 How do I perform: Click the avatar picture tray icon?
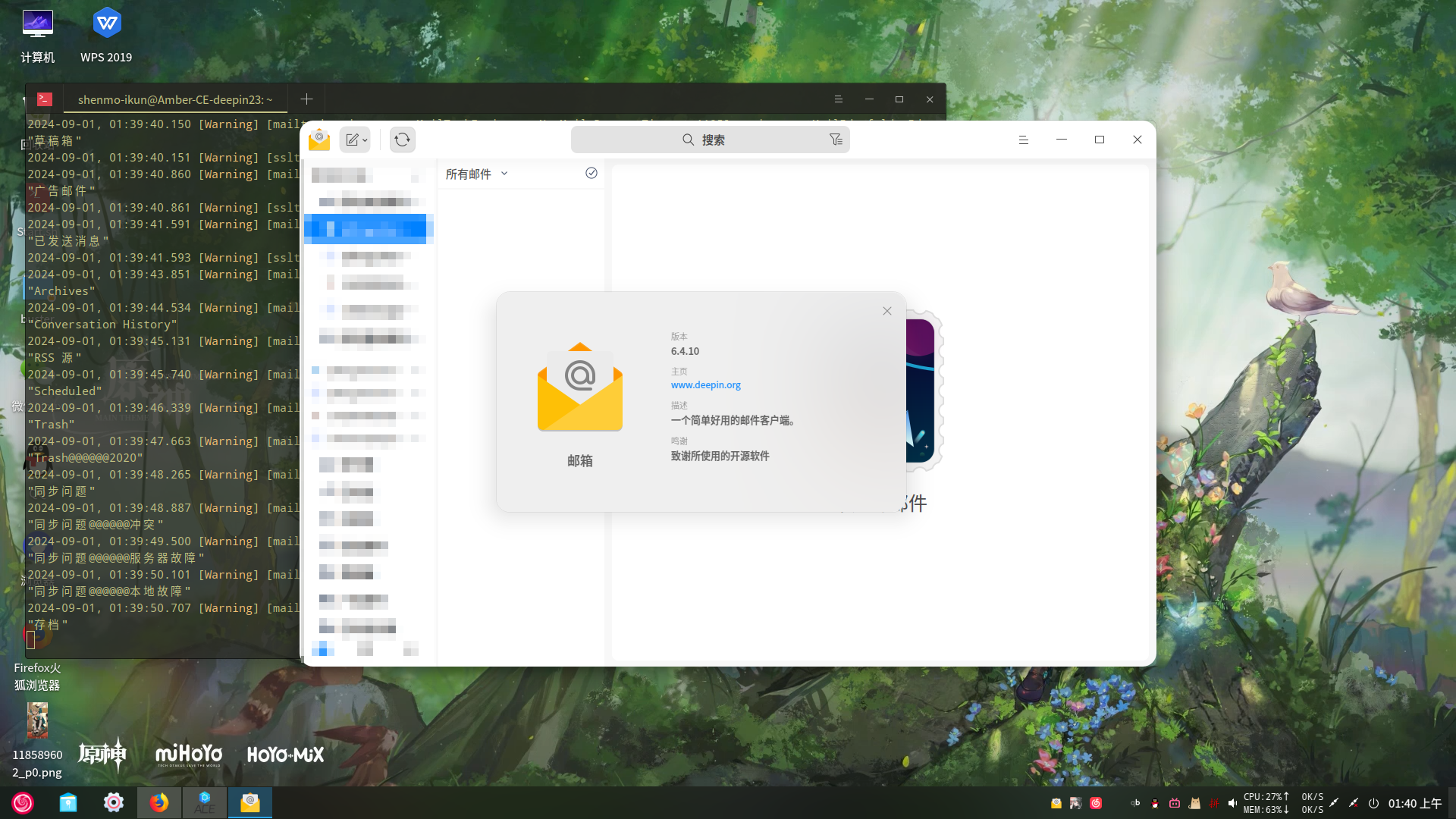click(1076, 803)
